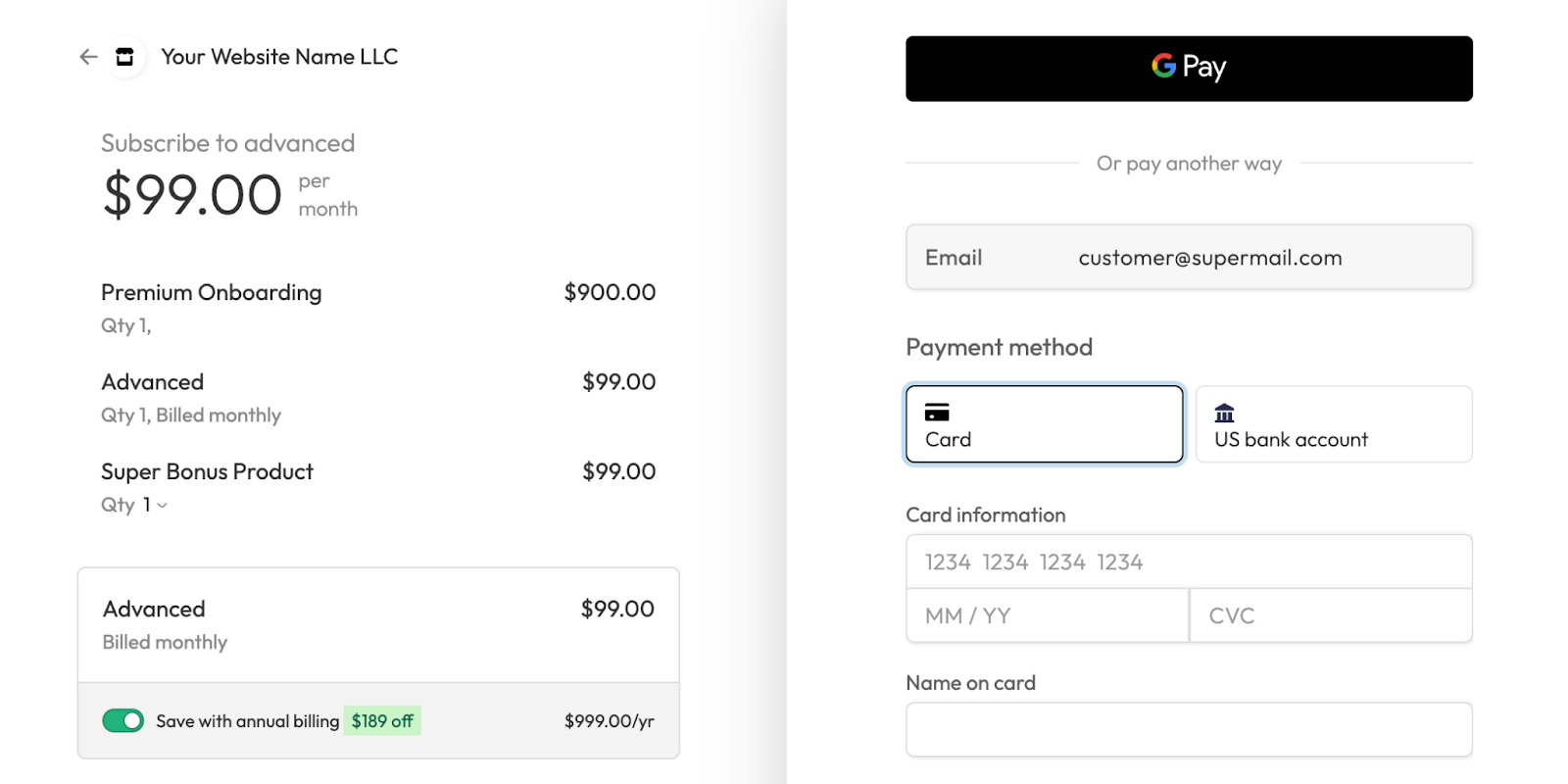Open Super Bonus Product quantity dropdown

click(x=153, y=505)
